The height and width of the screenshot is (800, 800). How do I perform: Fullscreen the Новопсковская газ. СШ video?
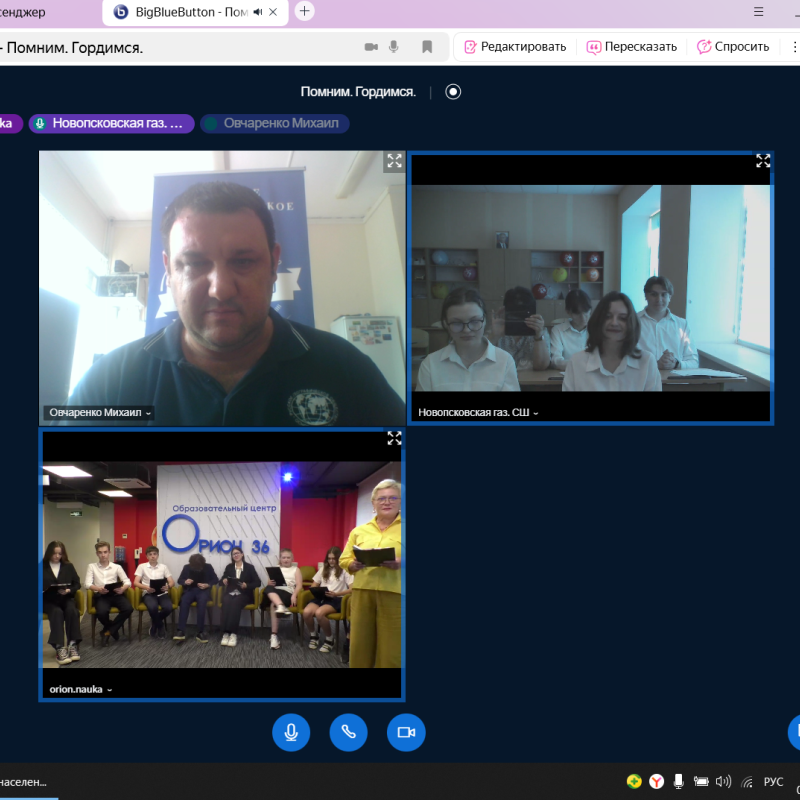tap(763, 161)
